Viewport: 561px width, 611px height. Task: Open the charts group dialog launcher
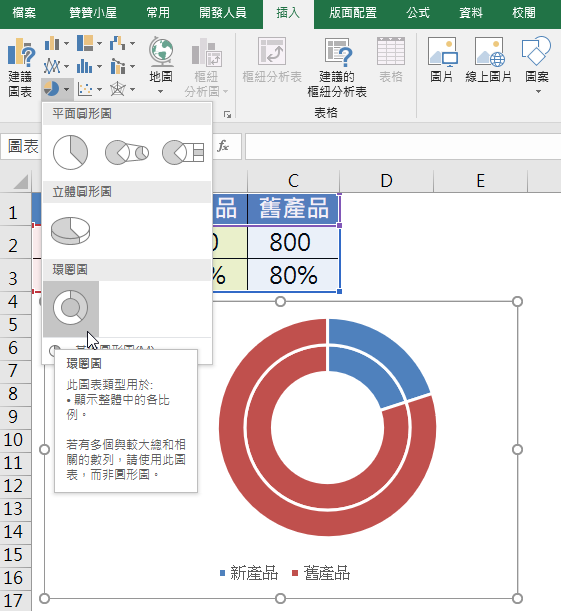[x=228, y=114]
